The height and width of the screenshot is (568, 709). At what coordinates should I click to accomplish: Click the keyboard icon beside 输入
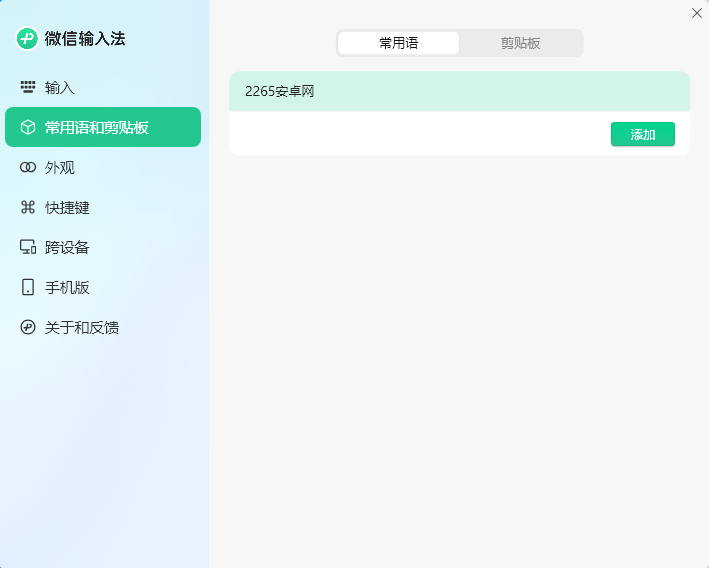(x=28, y=88)
